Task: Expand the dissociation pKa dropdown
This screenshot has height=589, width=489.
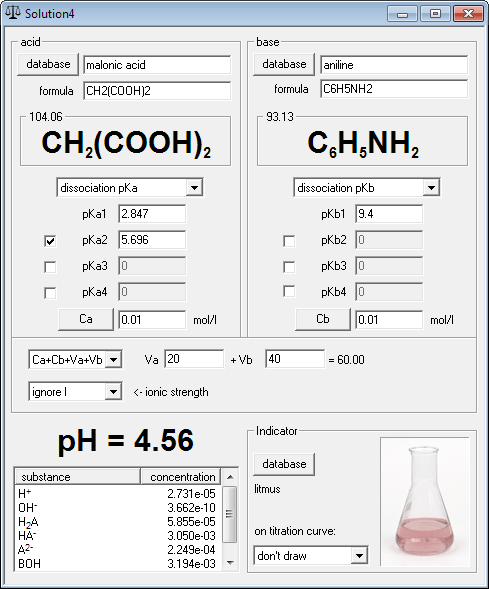Action: pyautogui.click(x=195, y=187)
